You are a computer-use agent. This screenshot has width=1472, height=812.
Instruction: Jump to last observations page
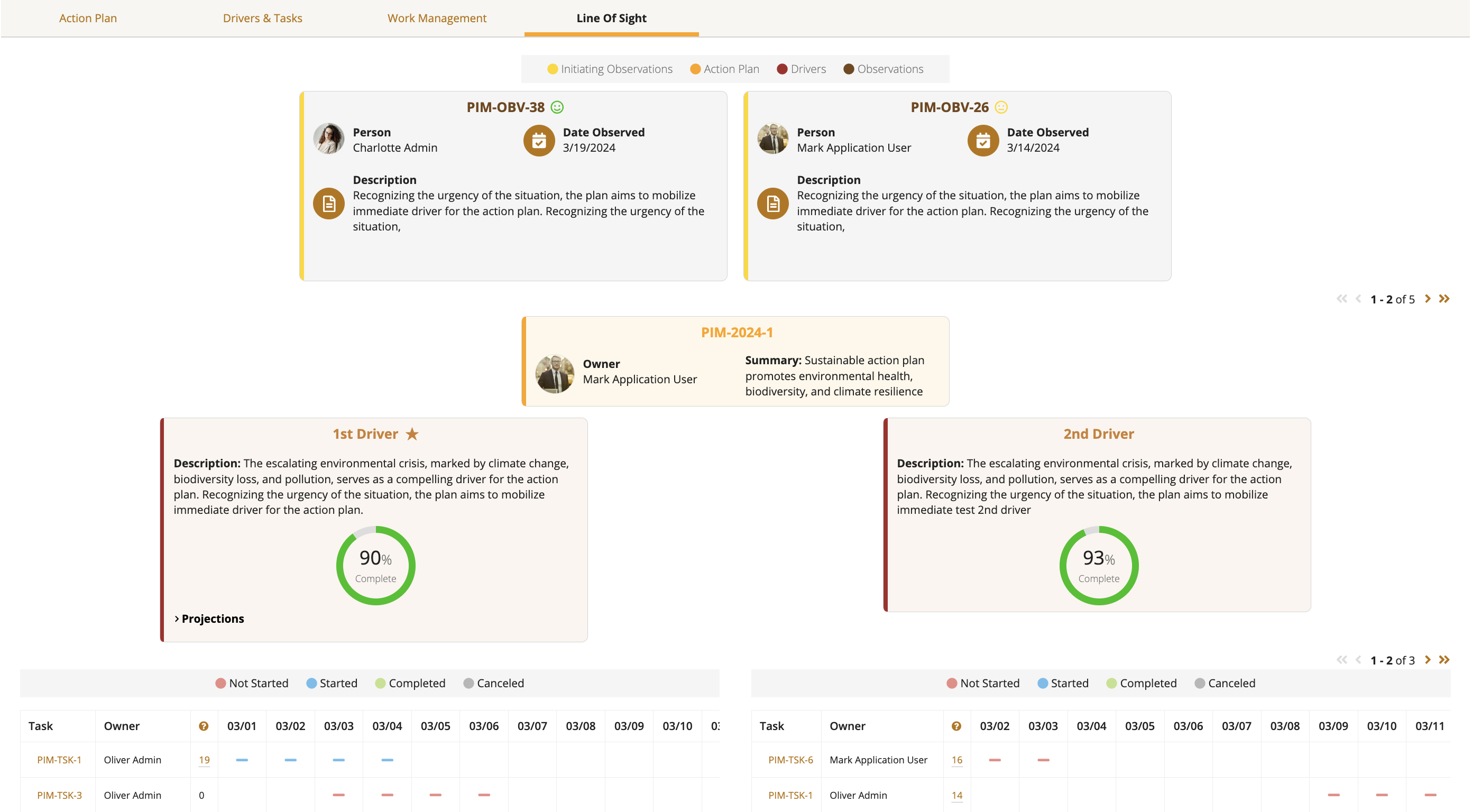(x=1445, y=299)
